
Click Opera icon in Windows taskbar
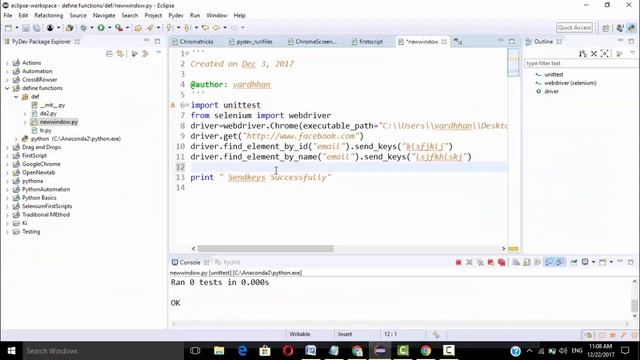point(288,351)
